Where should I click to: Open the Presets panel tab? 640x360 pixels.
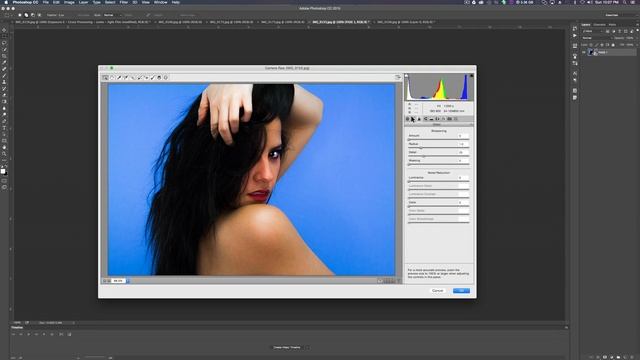(x=456, y=119)
